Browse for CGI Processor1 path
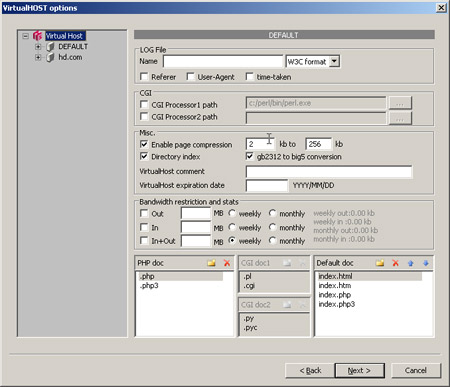This screenshot has height=387, width=450. tap(400, 103)
